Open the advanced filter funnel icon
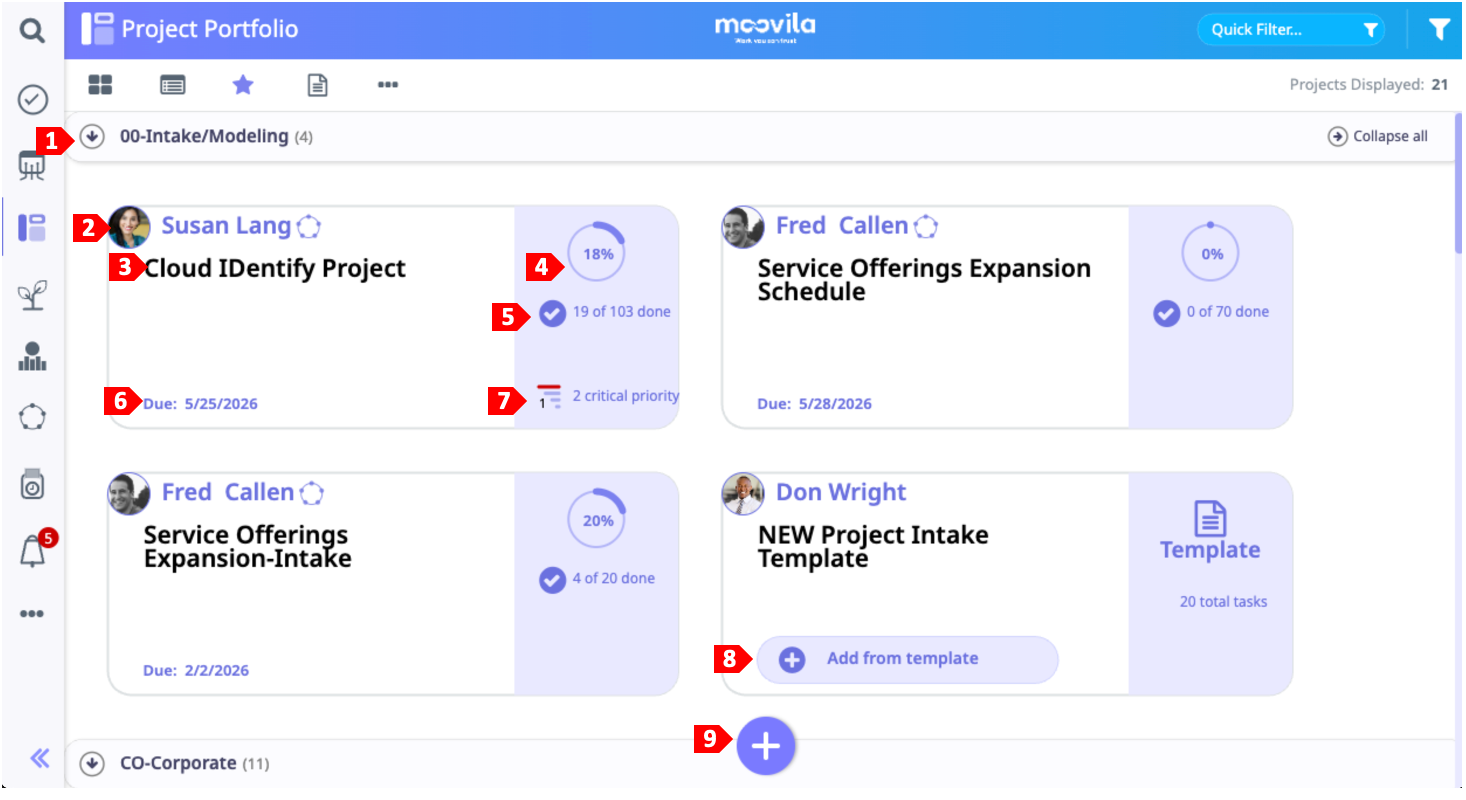This screenshot has height=800, width=1466. coord(1439,30)
